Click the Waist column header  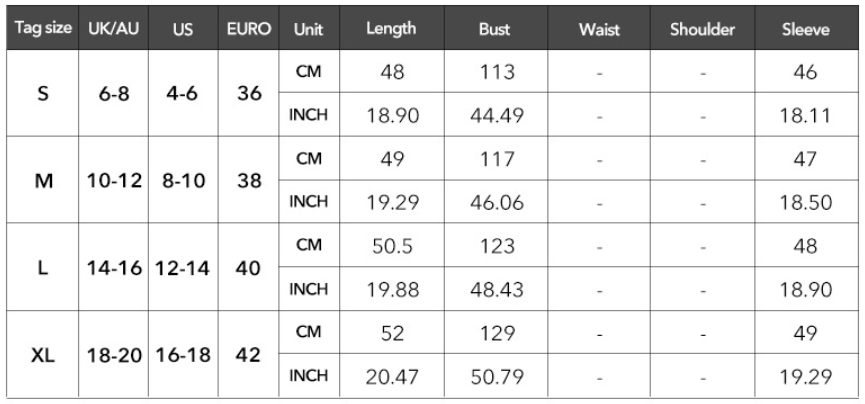[x=599, y=28]
